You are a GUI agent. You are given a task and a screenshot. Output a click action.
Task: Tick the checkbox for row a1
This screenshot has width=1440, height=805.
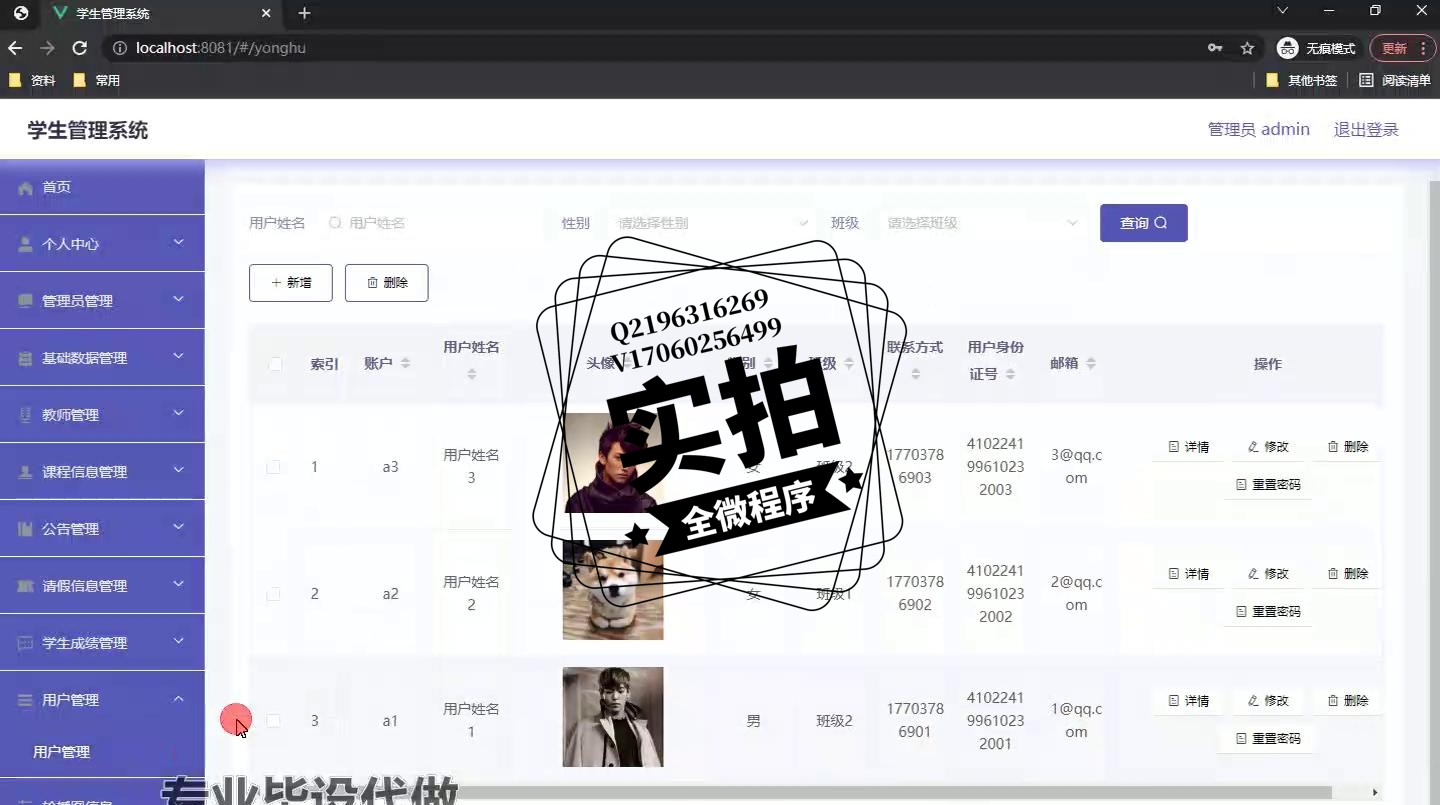click(273, 721)
